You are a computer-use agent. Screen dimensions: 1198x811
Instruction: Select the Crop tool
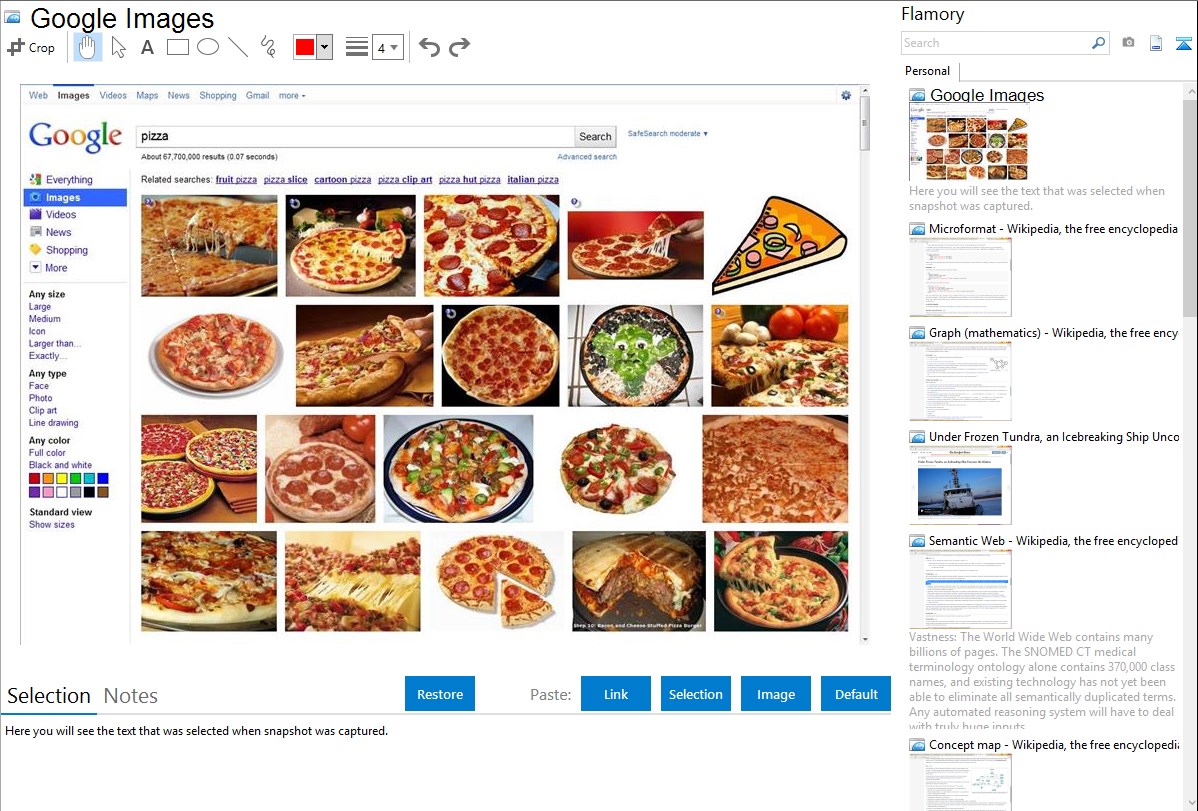click(x=31, y=47)
